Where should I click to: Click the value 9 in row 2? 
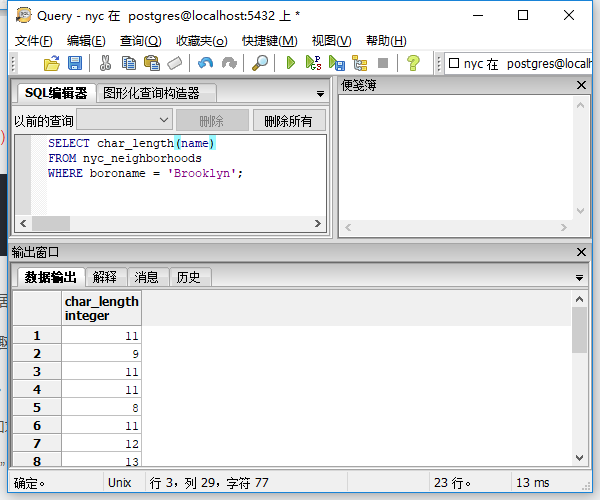(x=101, y=353)
